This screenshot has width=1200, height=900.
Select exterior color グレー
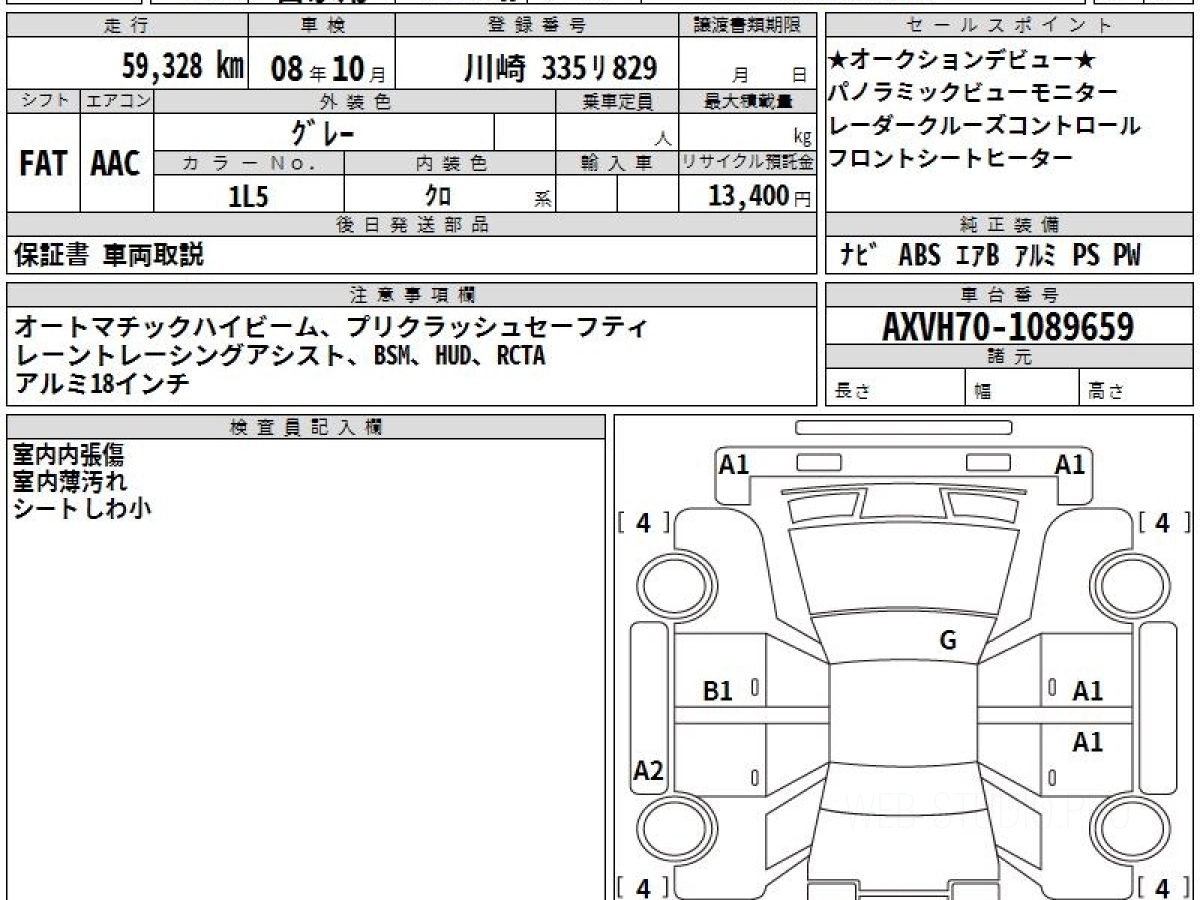pos(323,132)
